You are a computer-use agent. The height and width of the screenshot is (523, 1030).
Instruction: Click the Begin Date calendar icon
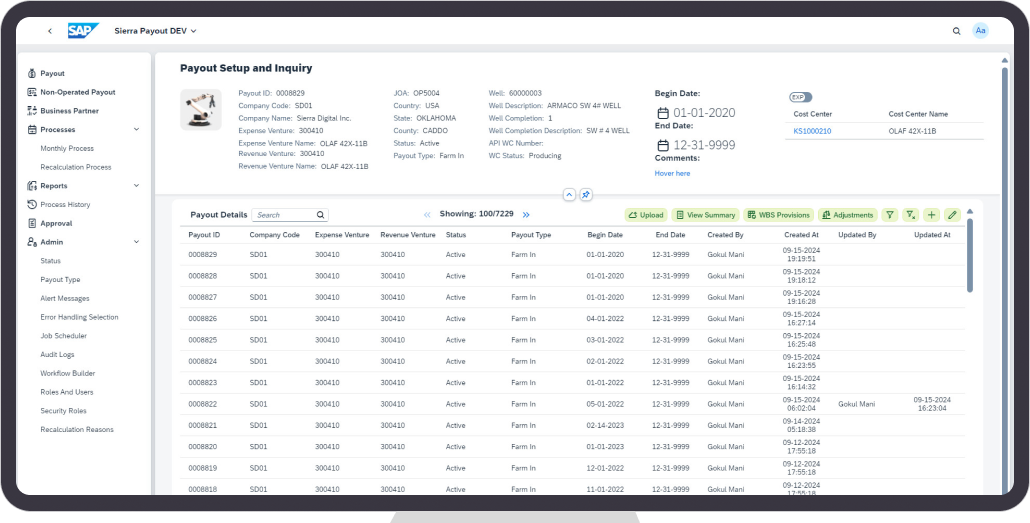click(x=662, y=113)
